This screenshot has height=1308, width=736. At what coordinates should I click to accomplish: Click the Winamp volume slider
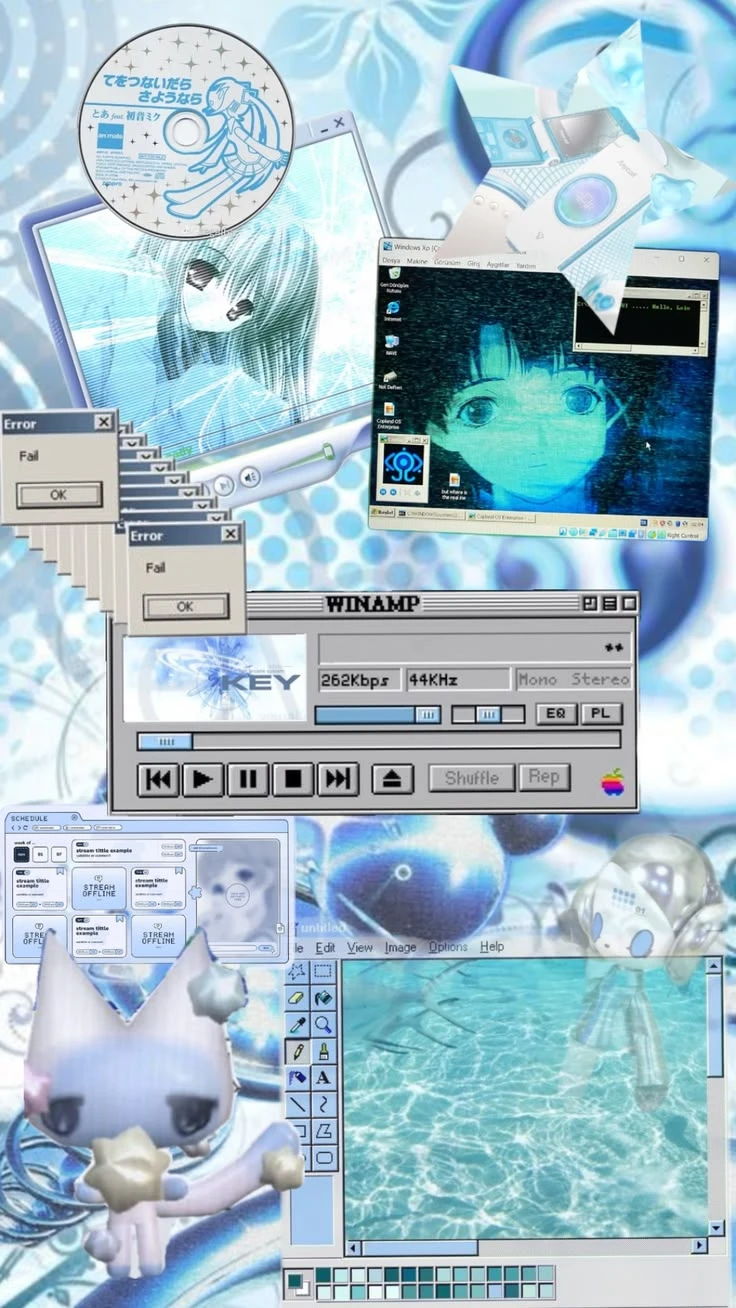tap(377, 714)
